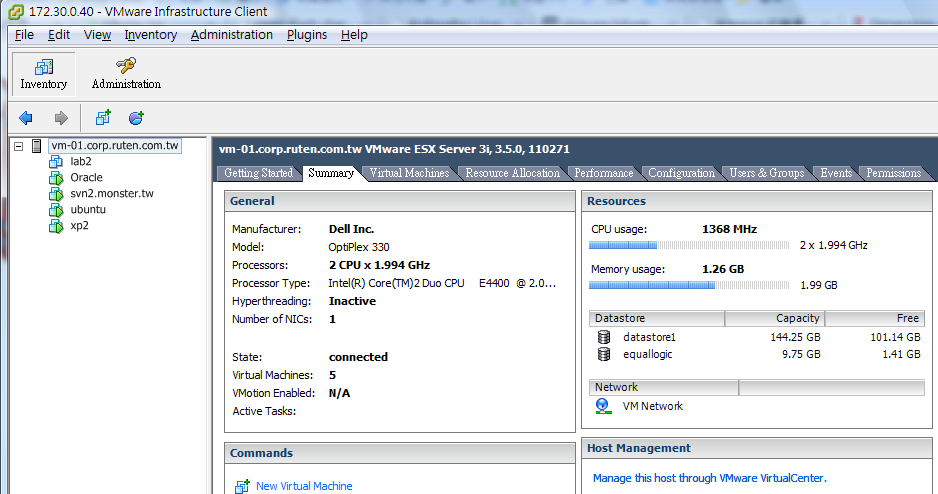Image resolution: width=938 pixels, height=494 pixels.
Task: Switch to the Virtual Machines tab
Action: pyautogui.click(x=409, y=173)
